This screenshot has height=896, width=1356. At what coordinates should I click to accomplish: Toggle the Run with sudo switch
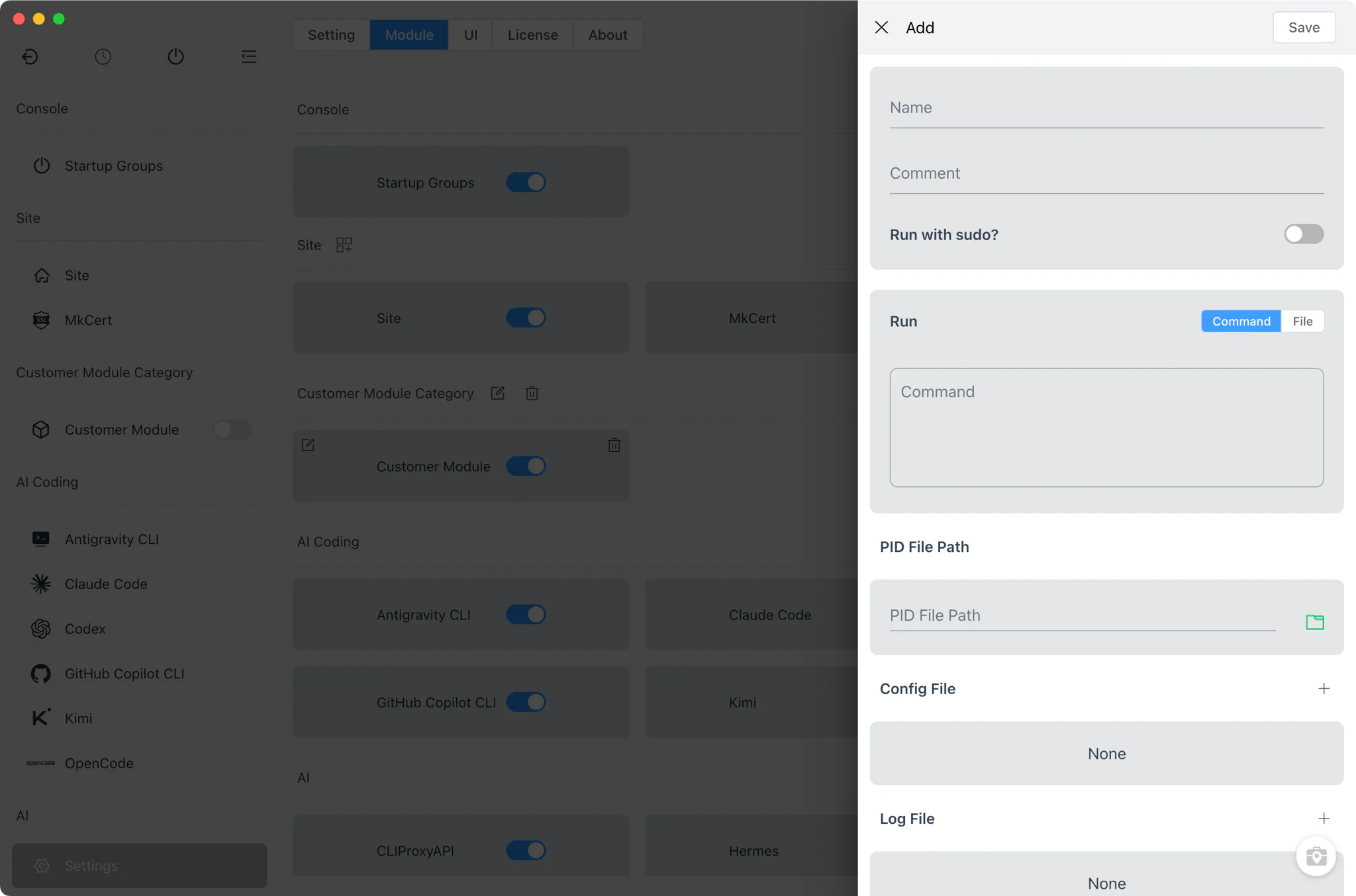[x=1304, y=234]
